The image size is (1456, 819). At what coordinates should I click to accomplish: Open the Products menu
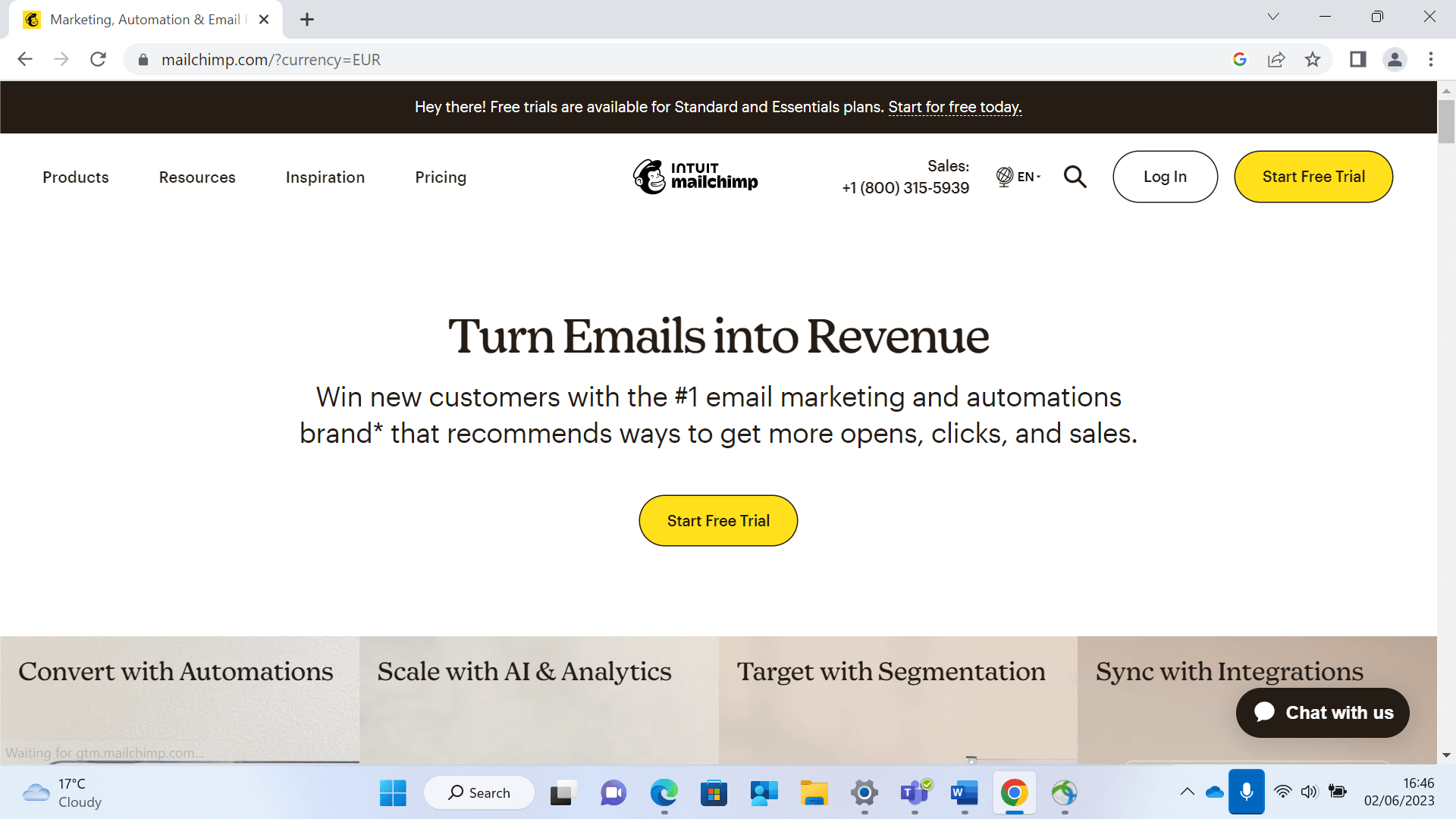click(x=76, y=177)
